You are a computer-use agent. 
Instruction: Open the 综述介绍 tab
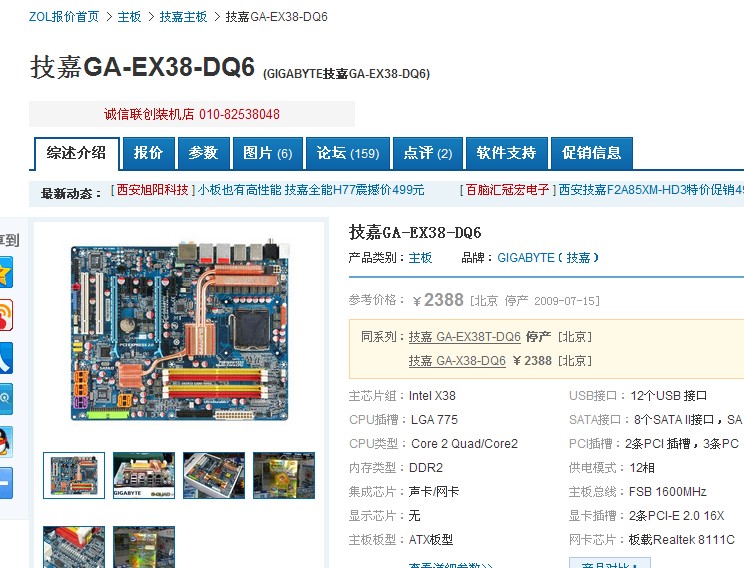point(76,153)
